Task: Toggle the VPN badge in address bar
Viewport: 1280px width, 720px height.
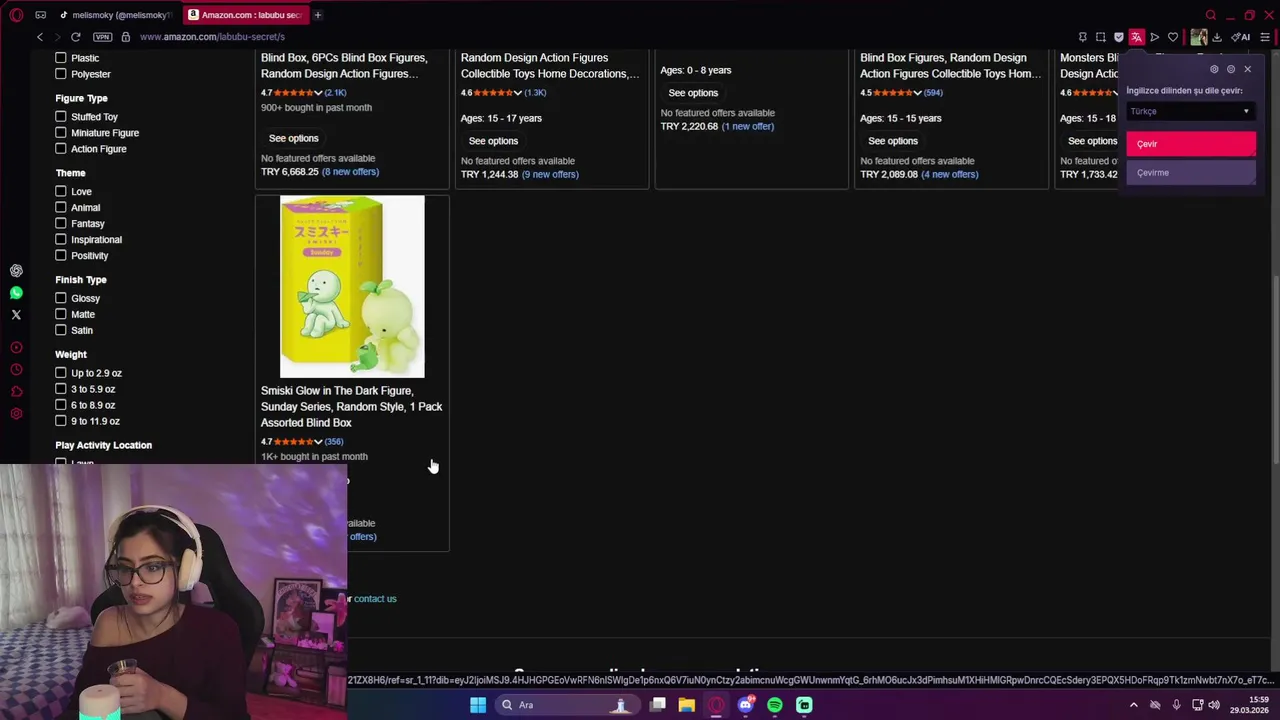Action: pyautogui.click(x=102, y=37)
